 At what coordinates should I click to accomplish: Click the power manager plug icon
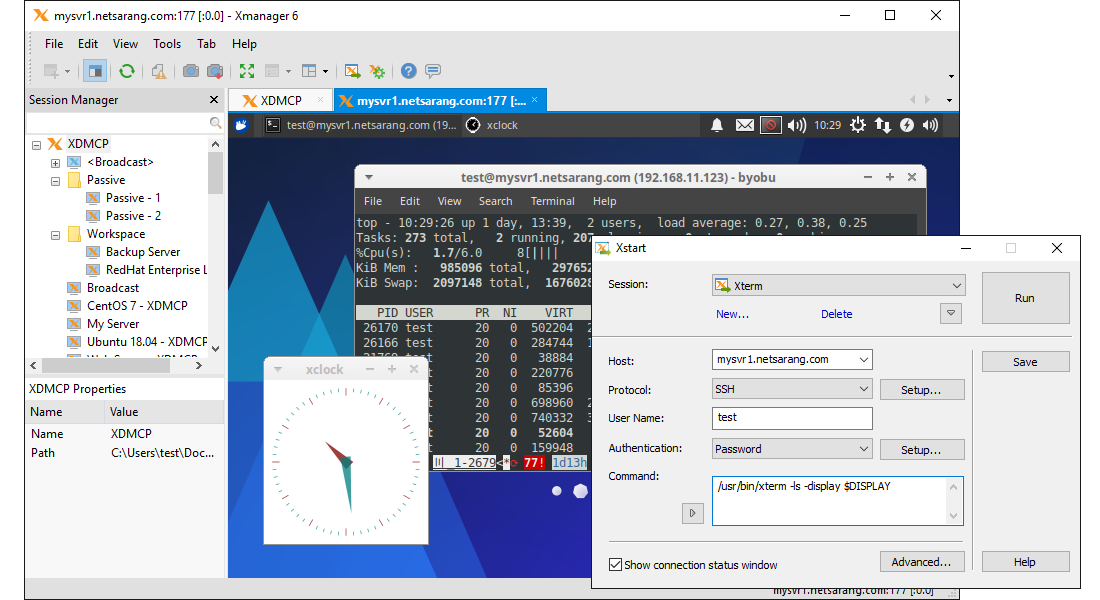[858, 125]
